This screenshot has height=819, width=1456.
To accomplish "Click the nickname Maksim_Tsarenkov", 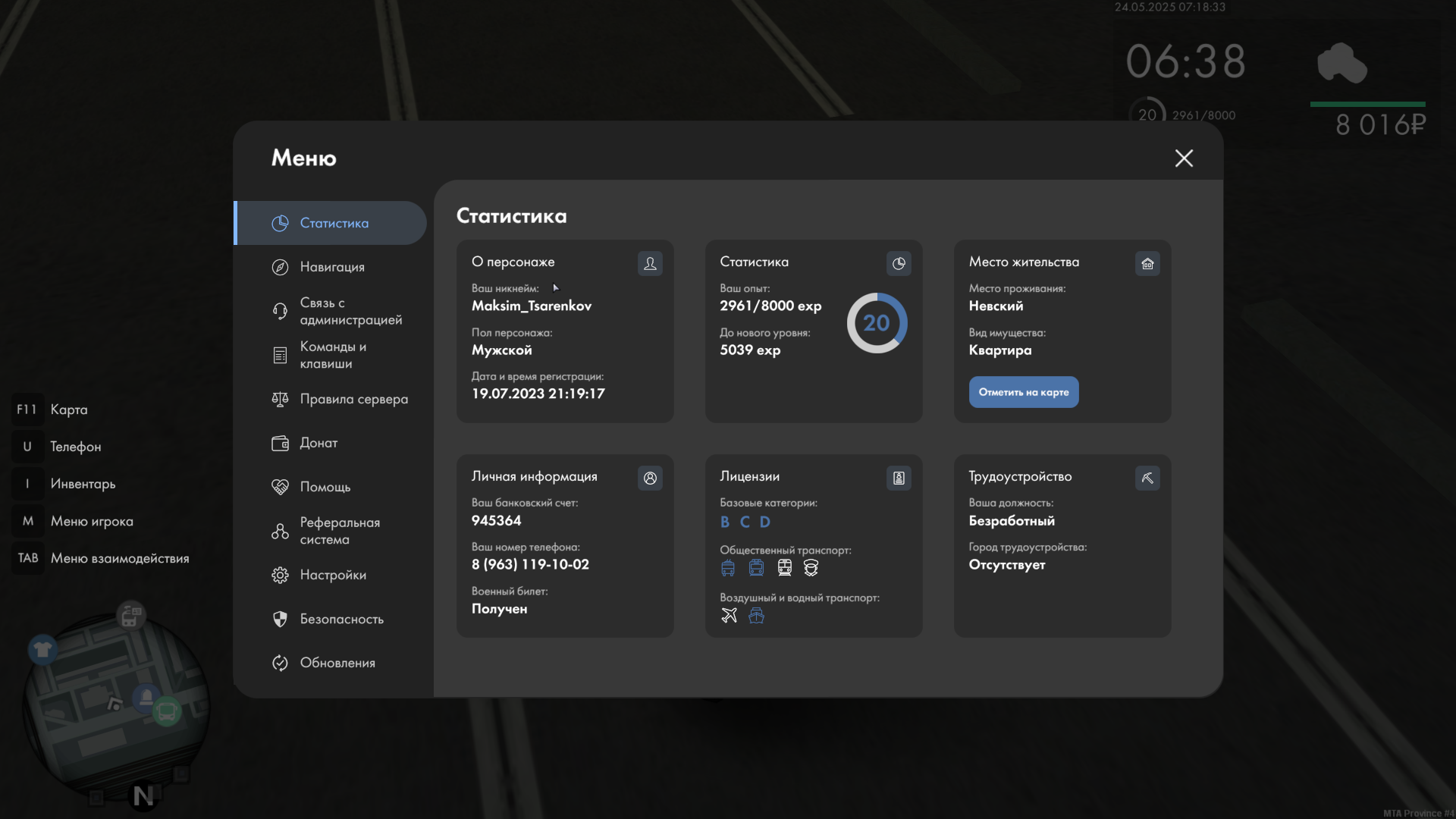I will (532, 306).
